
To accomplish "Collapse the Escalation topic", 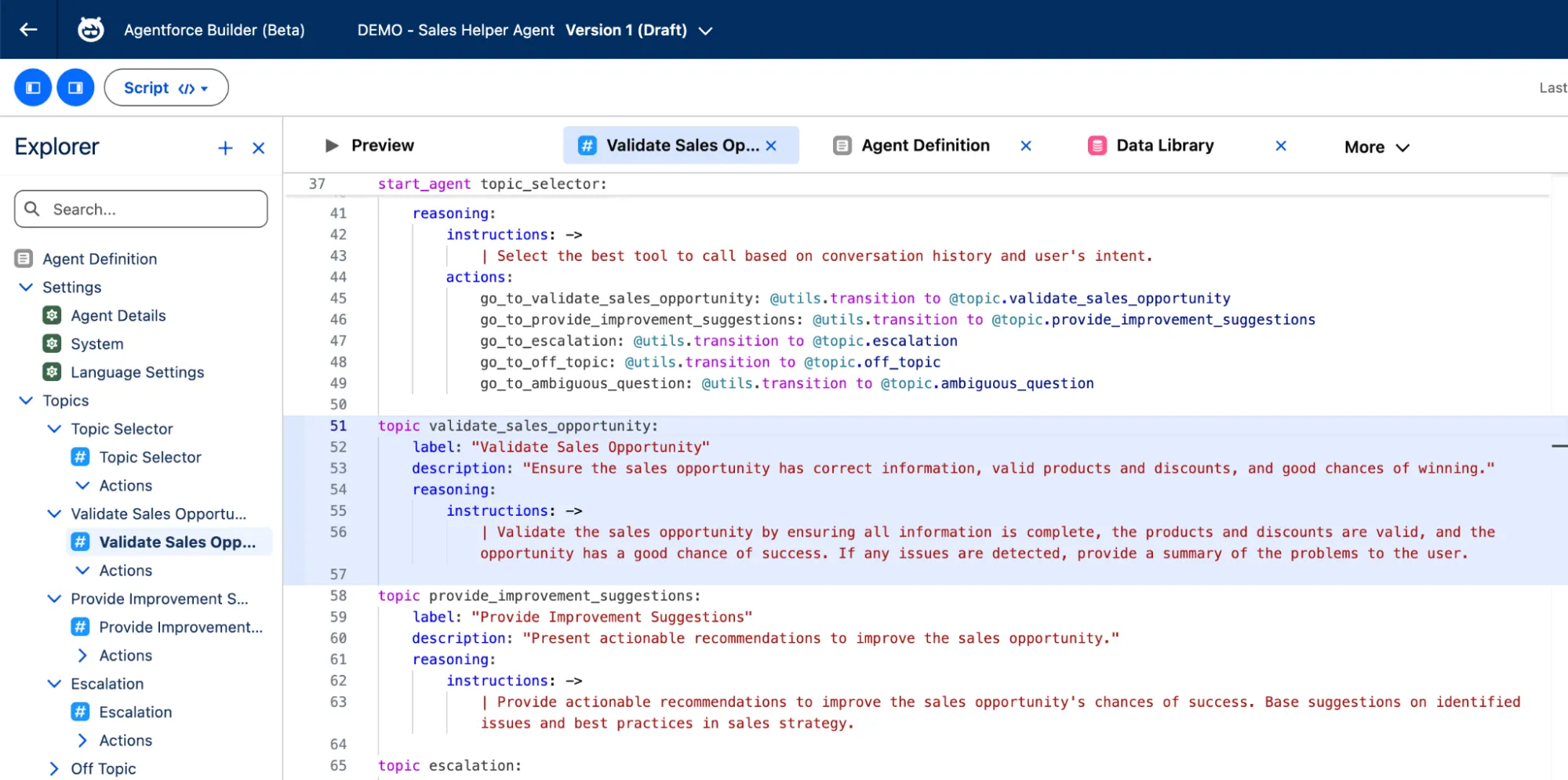I will [x=53, y=683].
